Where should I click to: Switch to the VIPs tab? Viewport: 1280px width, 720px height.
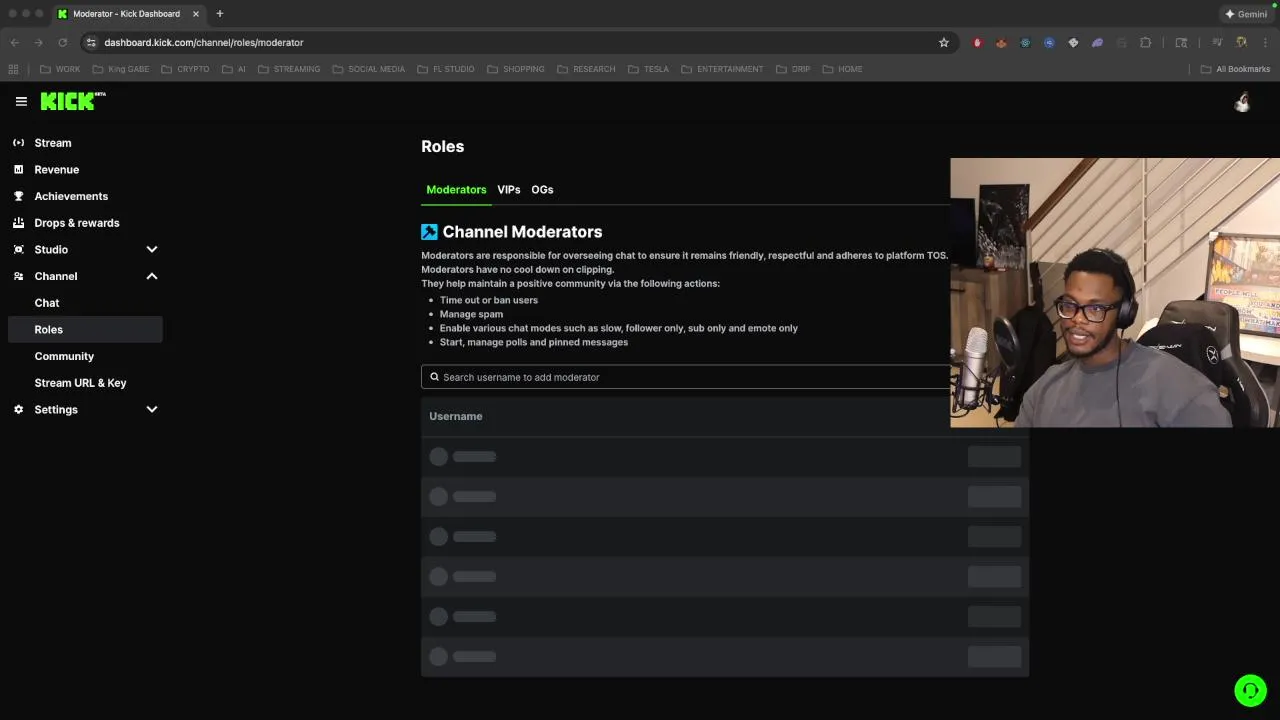click(509, 190)
